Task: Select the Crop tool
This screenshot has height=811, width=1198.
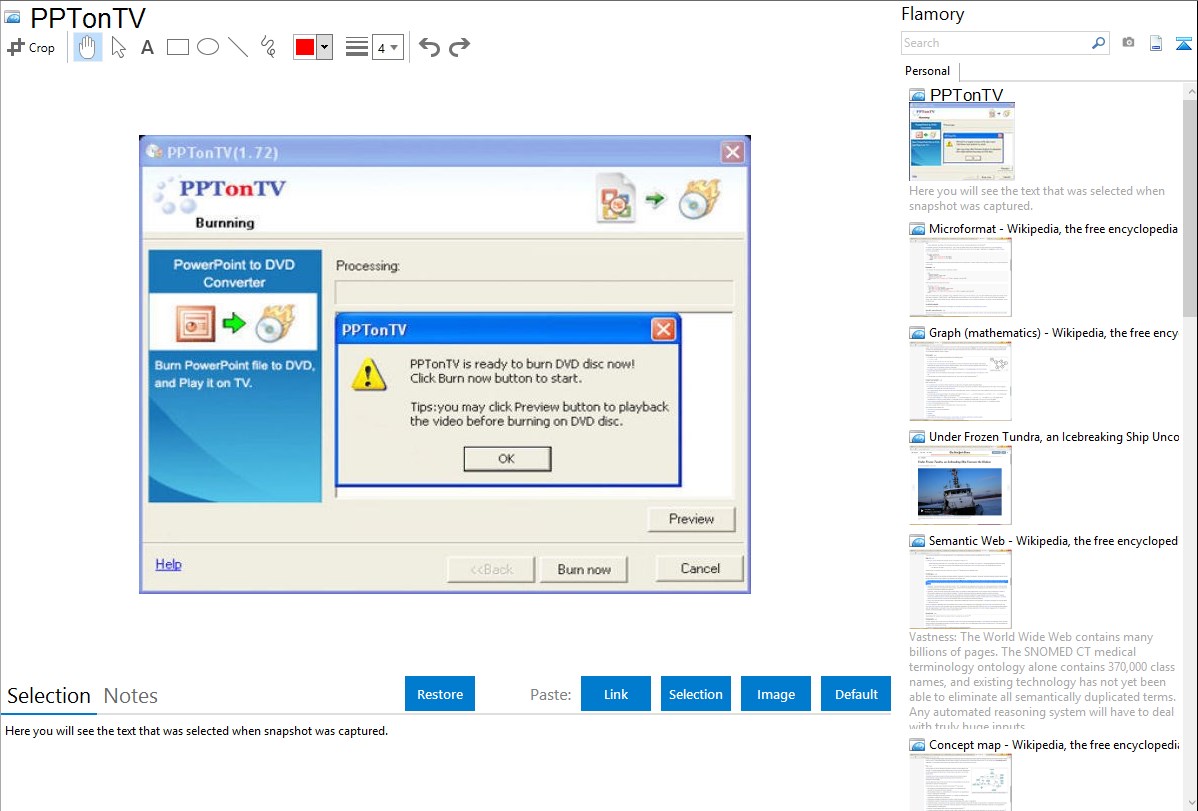Action: (31, 47)
